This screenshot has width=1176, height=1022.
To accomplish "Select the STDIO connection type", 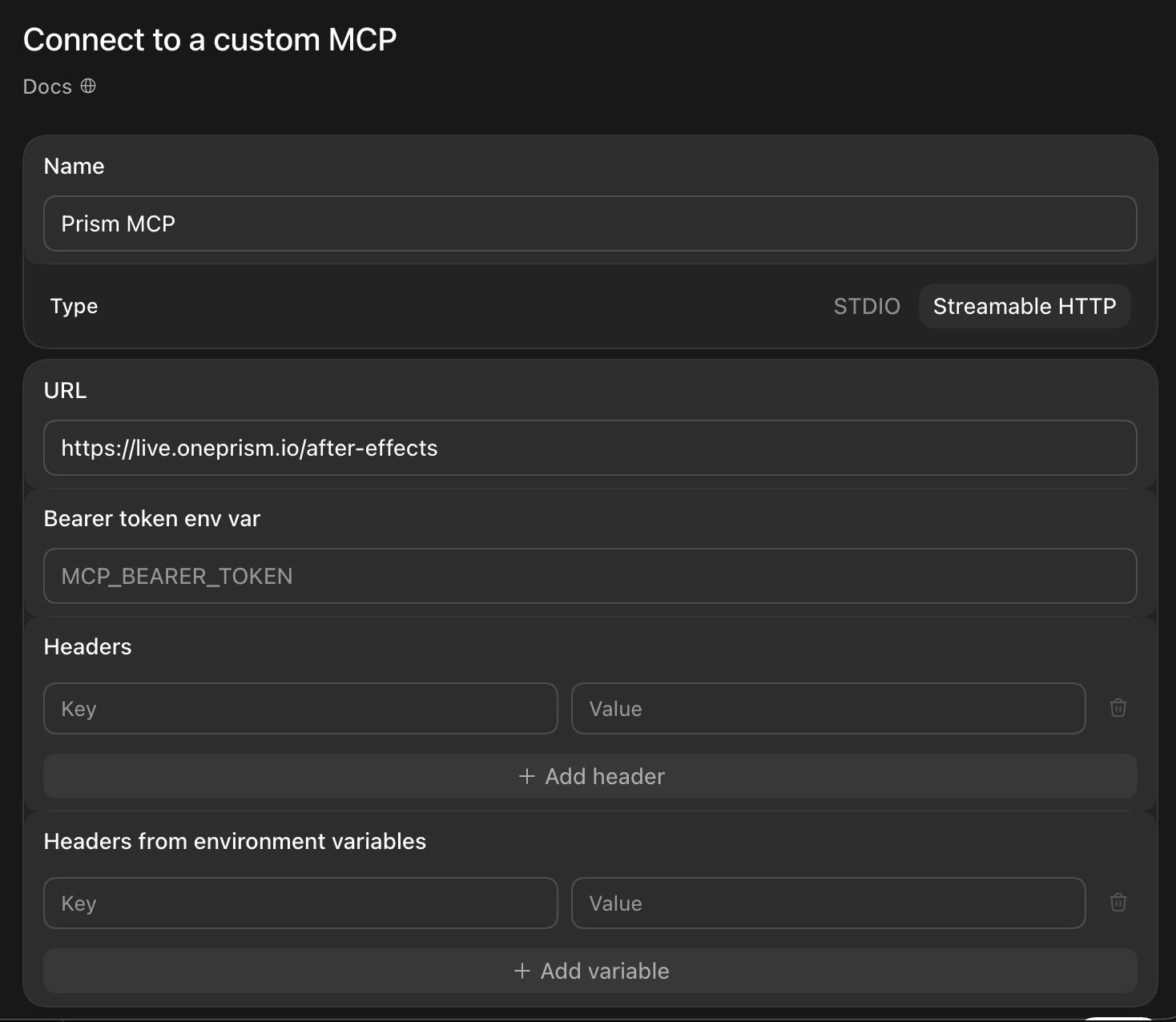I will (x=867, y=306).
